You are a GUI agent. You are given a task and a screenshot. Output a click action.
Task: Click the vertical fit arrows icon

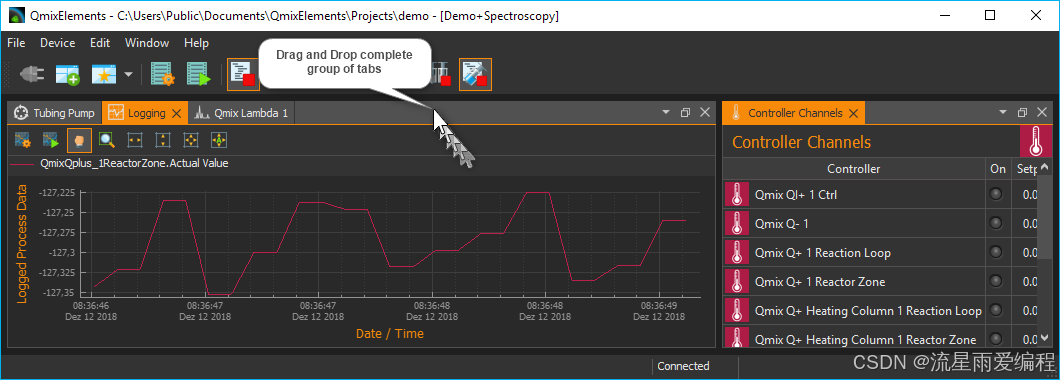point(163,140)
